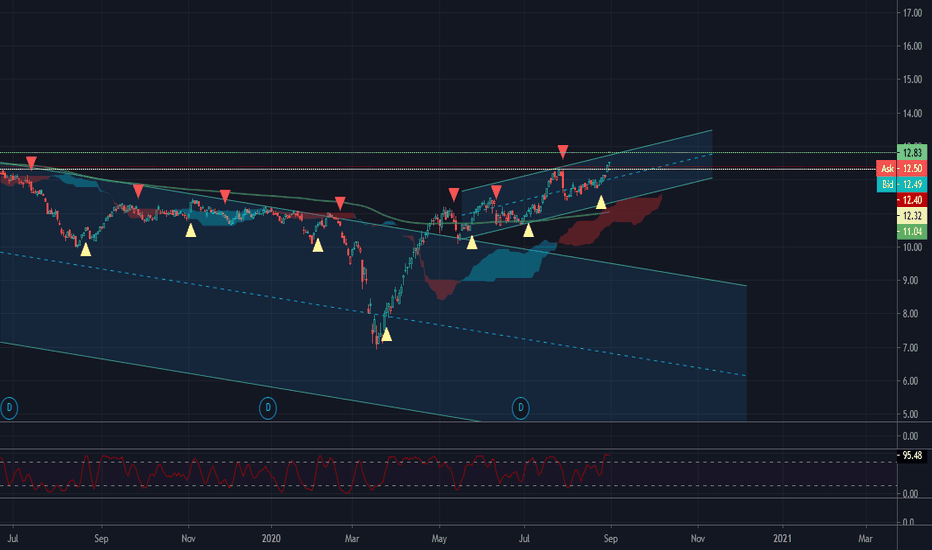Select the yellow up arrow below November 2019 candles

pyautogui.click(x=190, y=230)
